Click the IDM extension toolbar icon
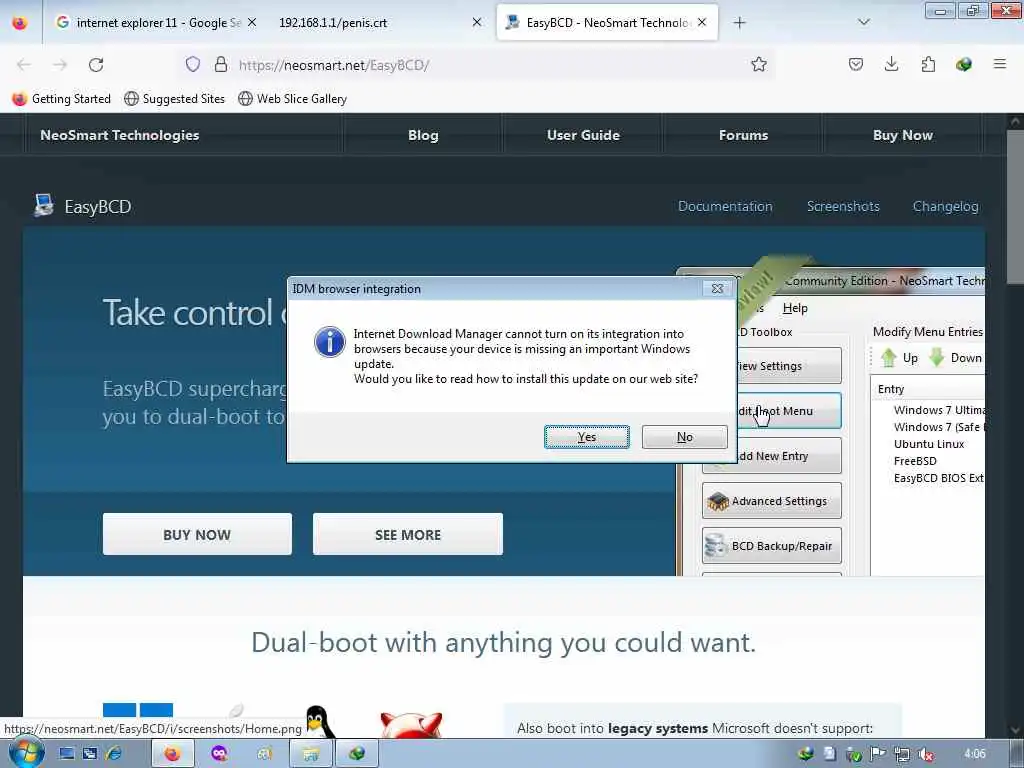The height and width of the screenshot is (768, 1024). (964, 64)
